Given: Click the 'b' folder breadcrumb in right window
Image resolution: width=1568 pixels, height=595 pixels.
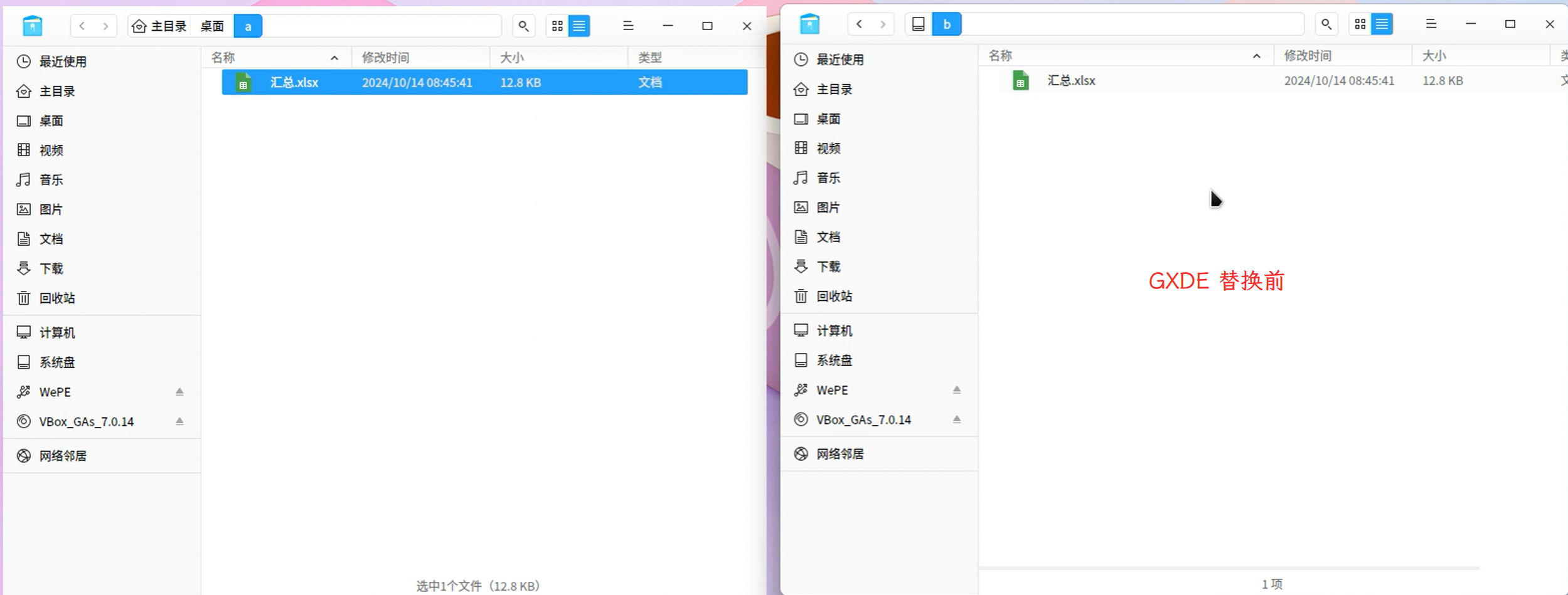Looking at the screenshot, I should pyautogui.click(x=947, y=24).
